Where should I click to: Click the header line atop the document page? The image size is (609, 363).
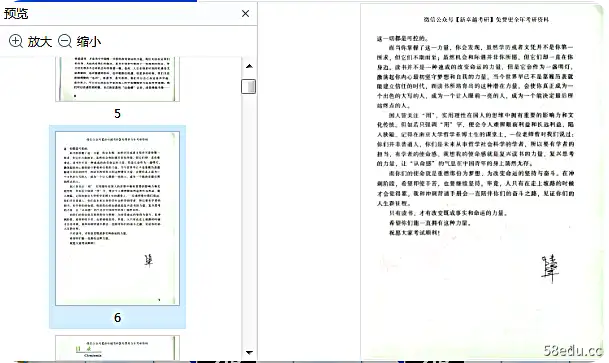click(x=486, y=19)
